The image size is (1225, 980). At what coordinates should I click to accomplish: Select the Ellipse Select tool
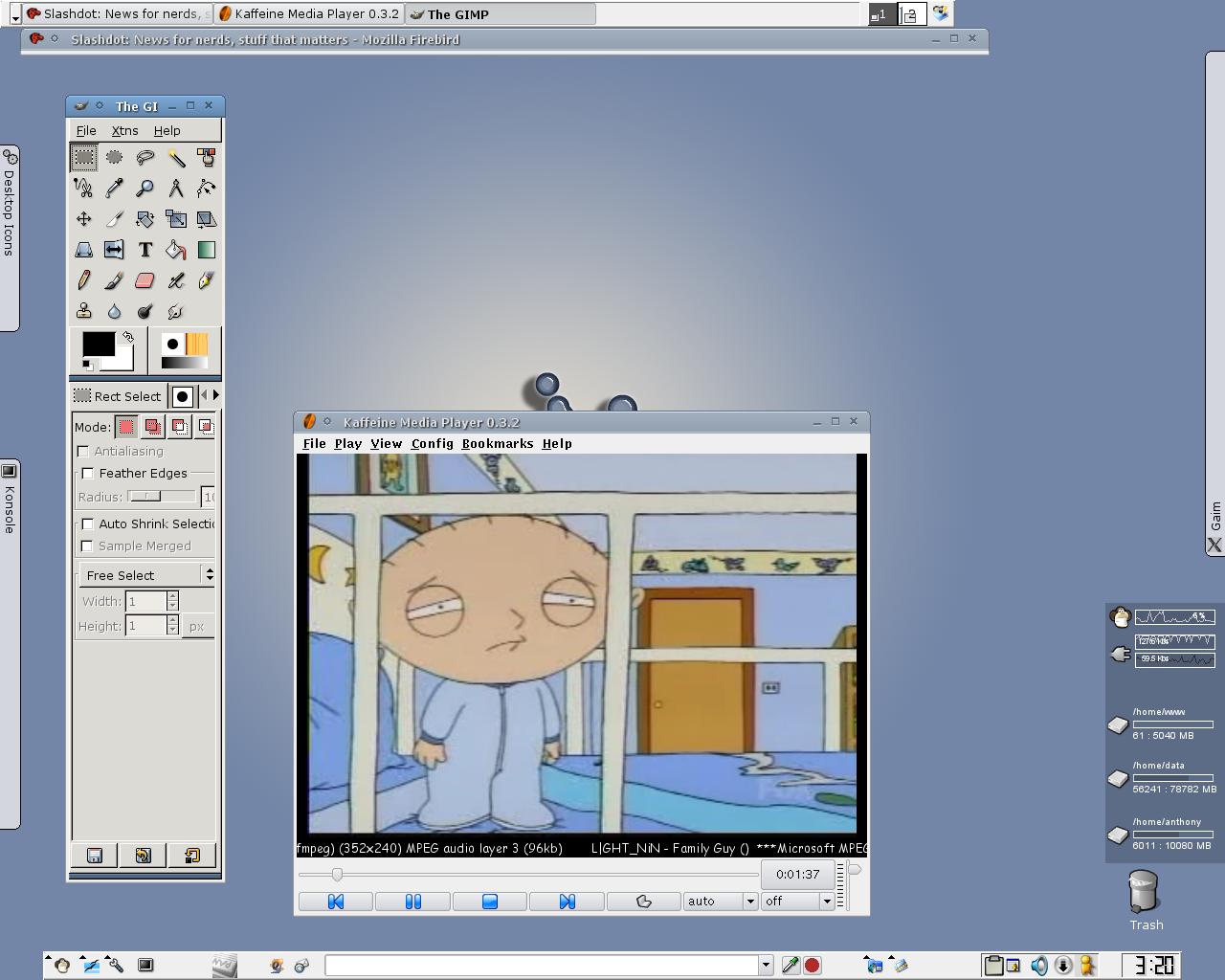pyautogui.click(x=115, y=157)
